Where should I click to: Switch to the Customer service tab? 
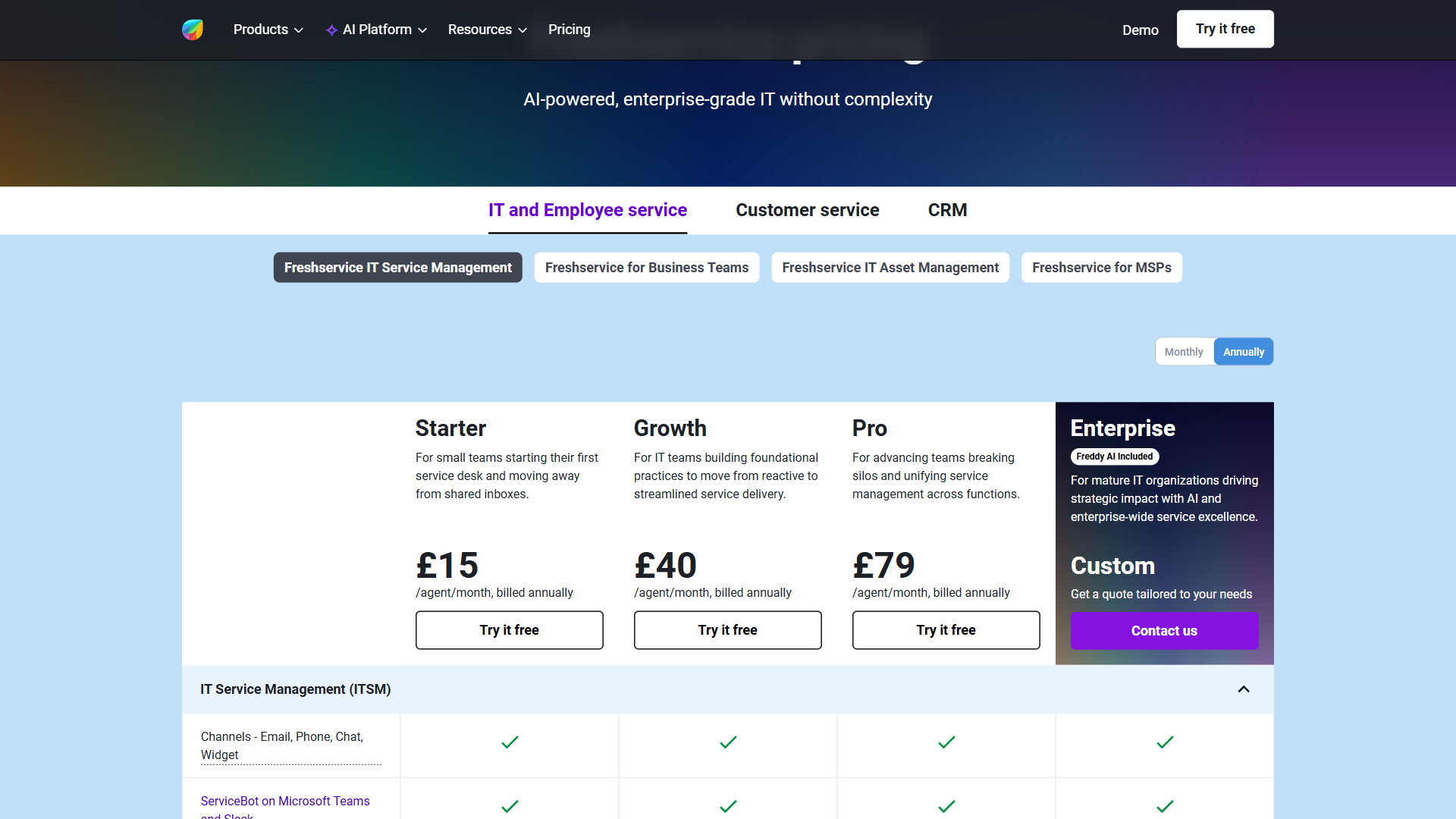tap(808, 210)
